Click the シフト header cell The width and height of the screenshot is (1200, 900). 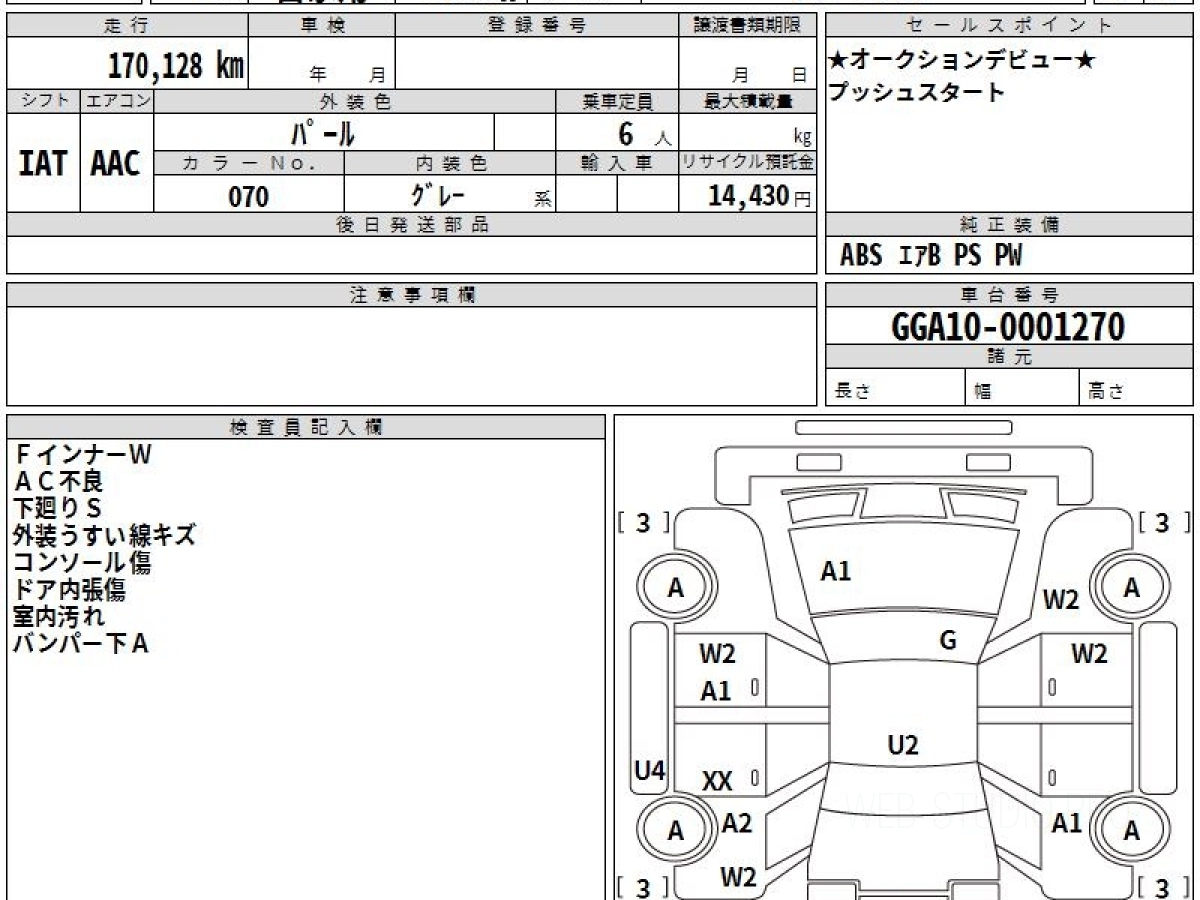43,101
